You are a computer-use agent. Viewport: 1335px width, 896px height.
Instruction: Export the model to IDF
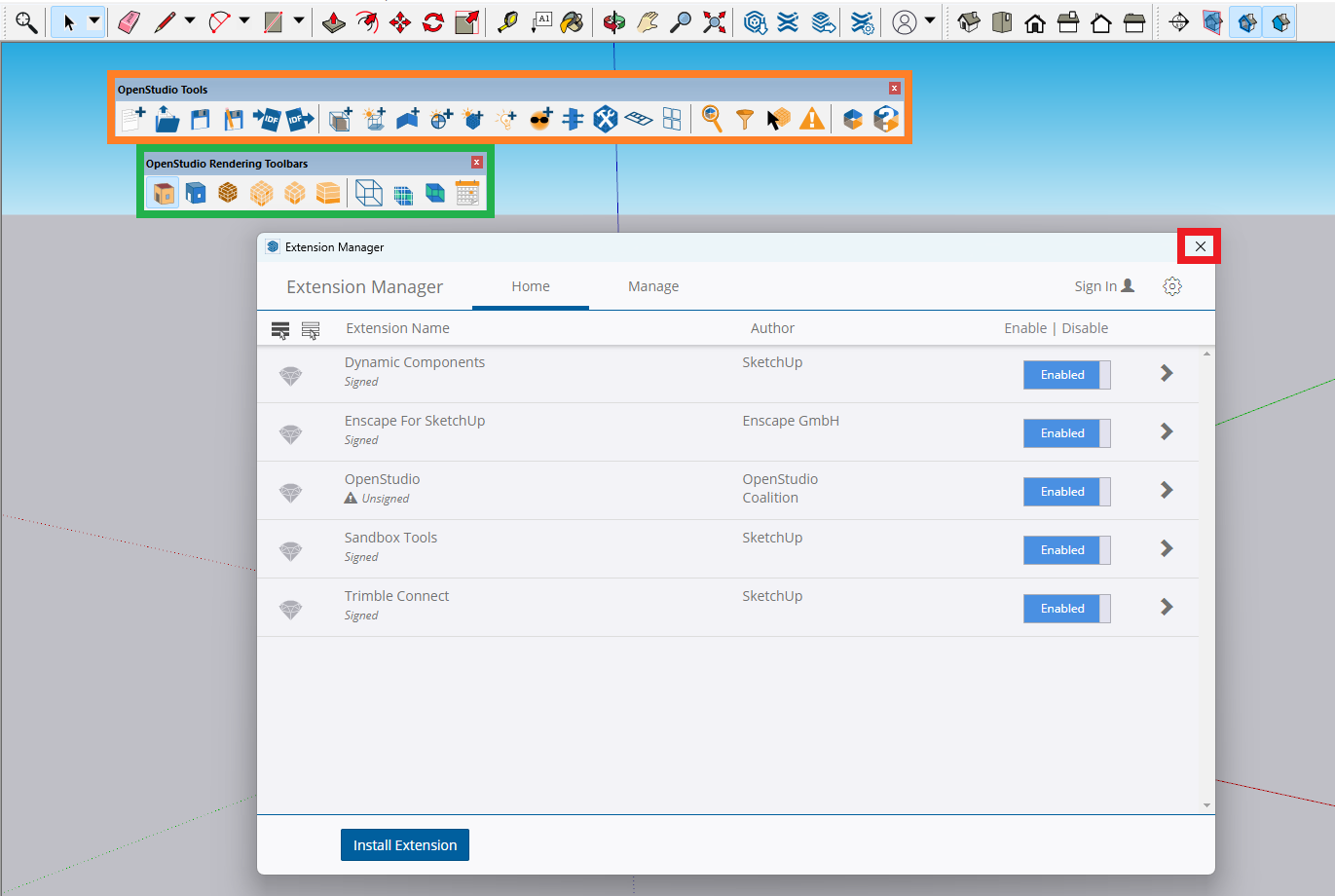pos(300,119)
